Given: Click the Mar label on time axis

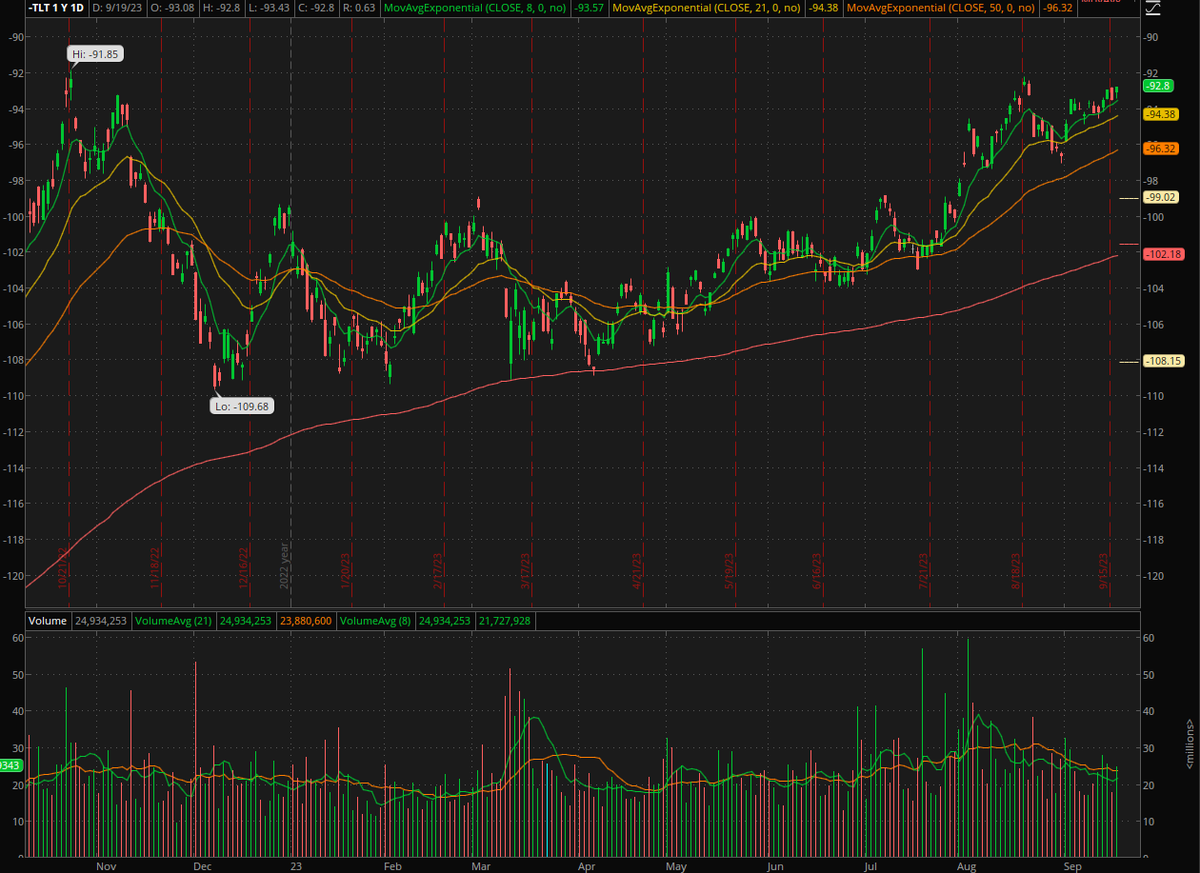Looking at the screenshot, I should pyautogui.click(x=480, y=865).
